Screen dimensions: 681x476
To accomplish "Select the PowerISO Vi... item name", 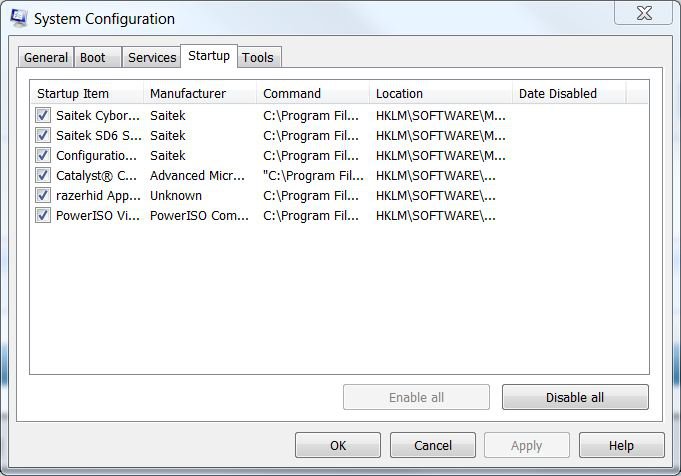I will (98, 215).
